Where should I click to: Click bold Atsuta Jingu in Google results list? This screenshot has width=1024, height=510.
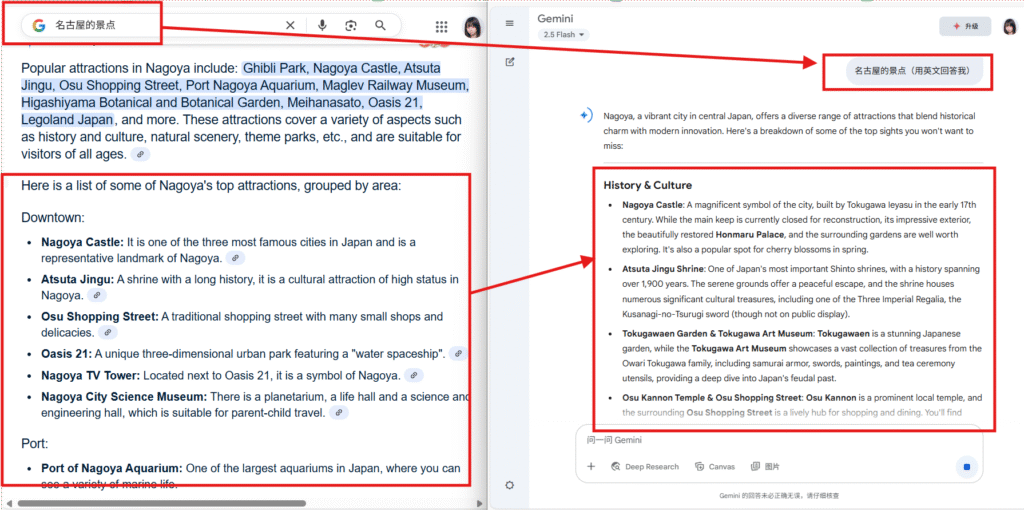click(x=78, y=279)
